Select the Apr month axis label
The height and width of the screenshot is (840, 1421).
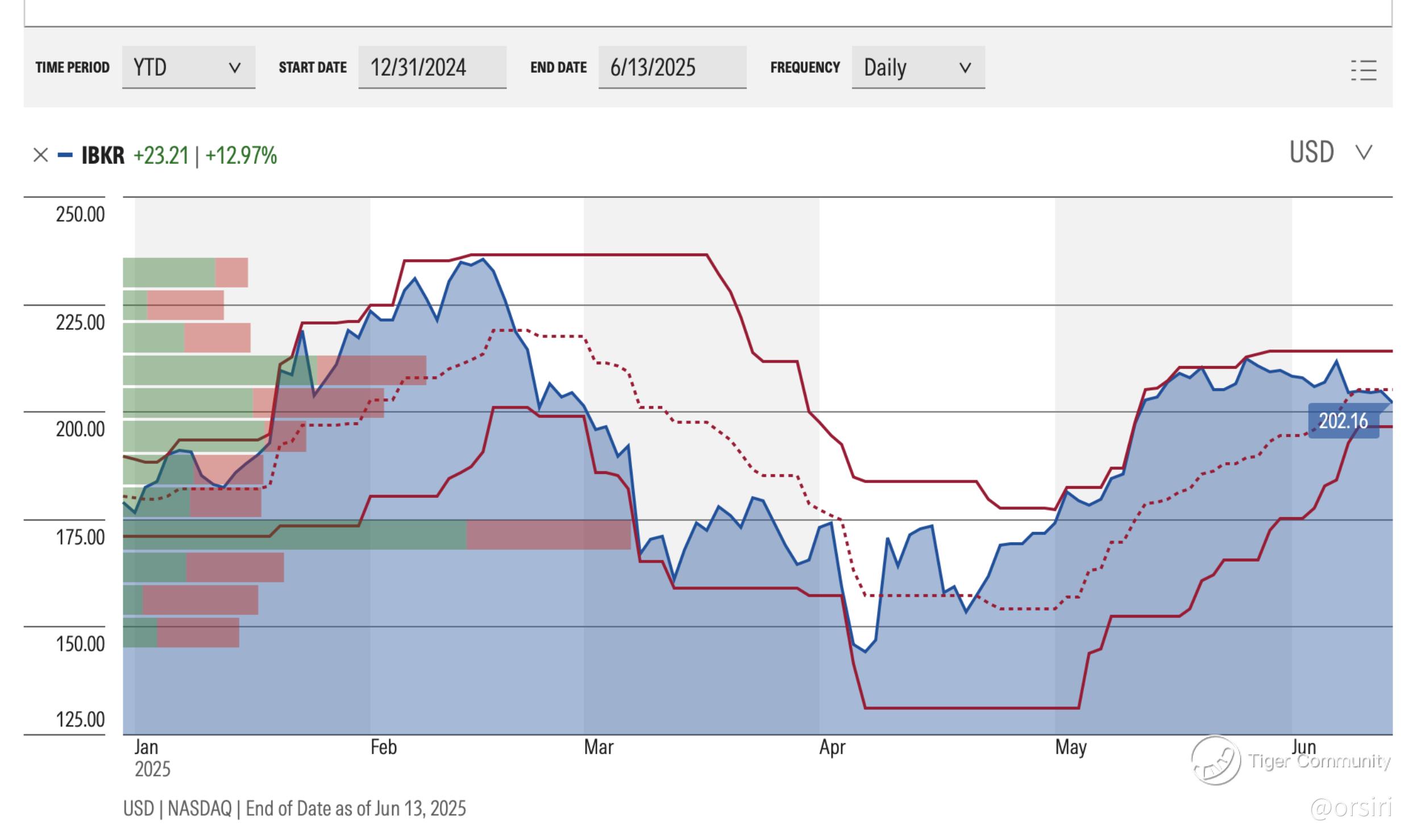tap(832, 747)
